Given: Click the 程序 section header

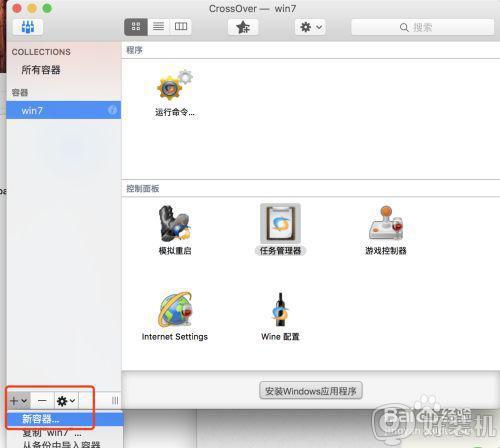Looking at the screenshot, I should 134,50.
